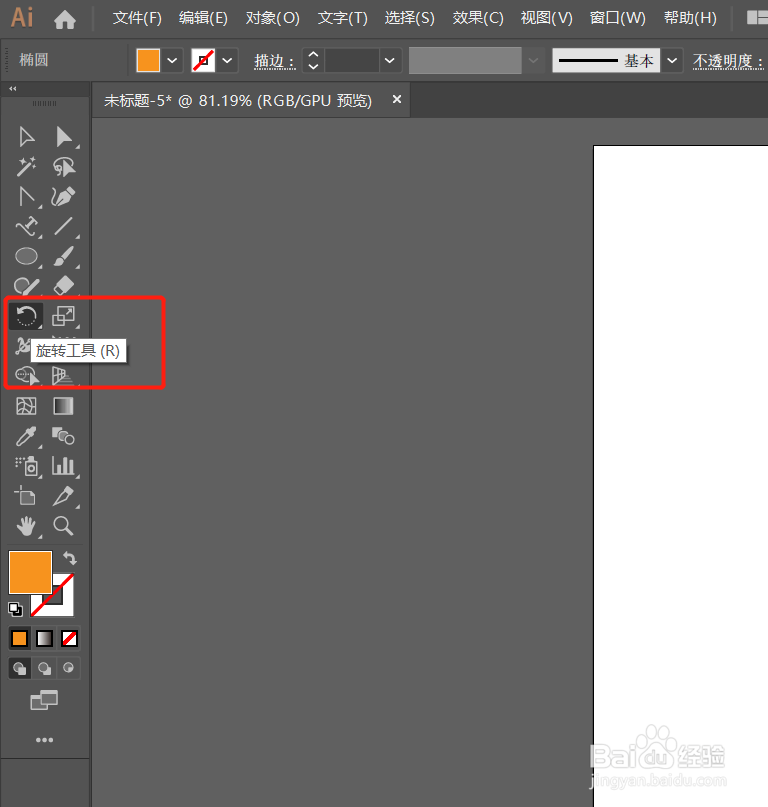Activate the Hand tool
Screen dimensions: 768x807
tap(26, 526)
